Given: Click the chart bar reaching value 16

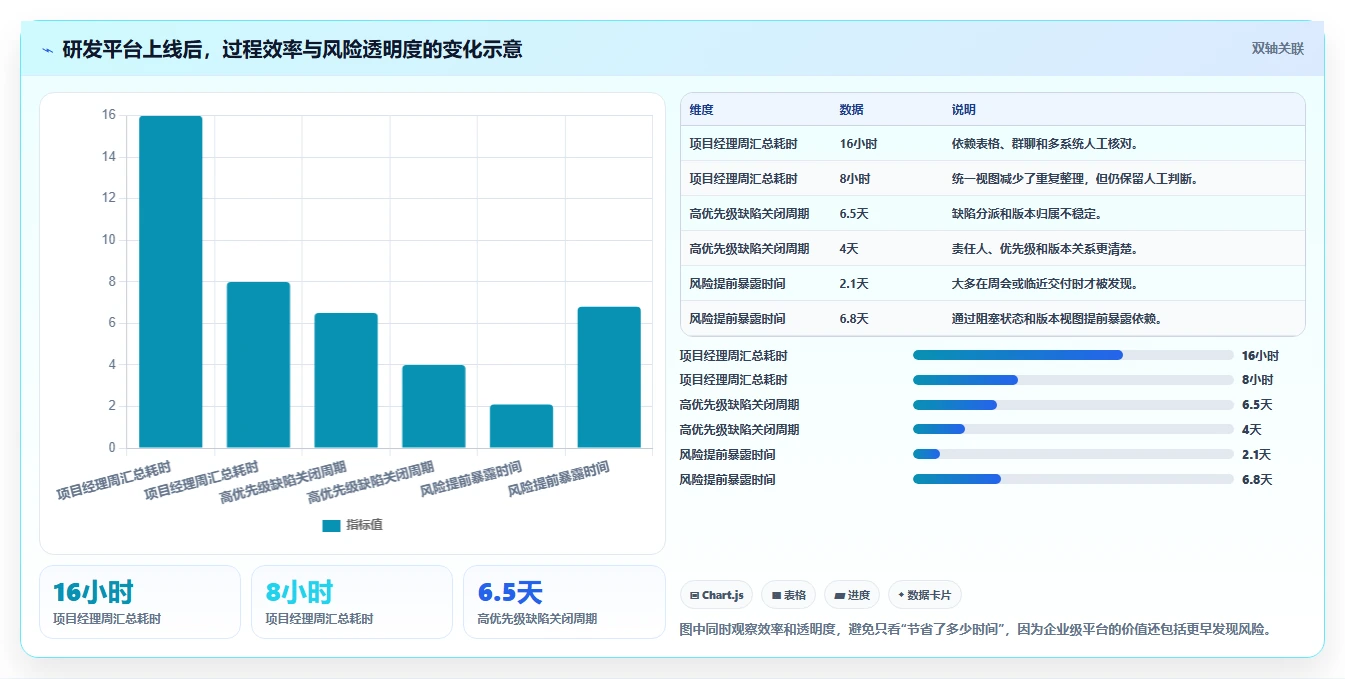Looking at the screenshot, I should (170, 282).
